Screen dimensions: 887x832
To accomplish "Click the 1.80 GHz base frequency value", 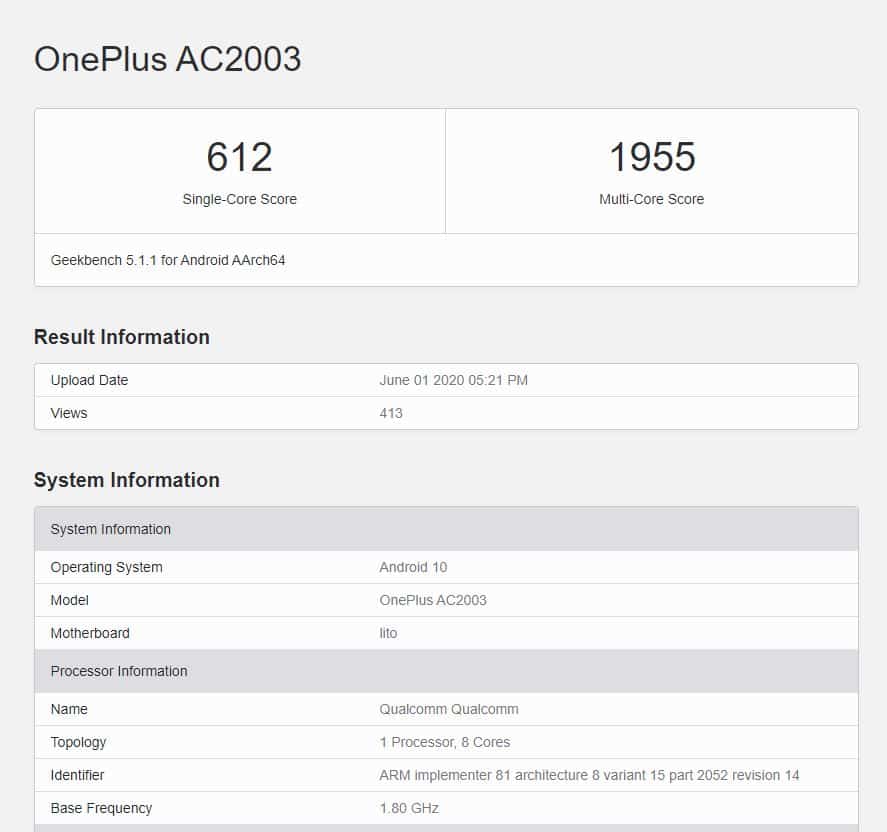I will pyautogui.click(x=409, y=808).
